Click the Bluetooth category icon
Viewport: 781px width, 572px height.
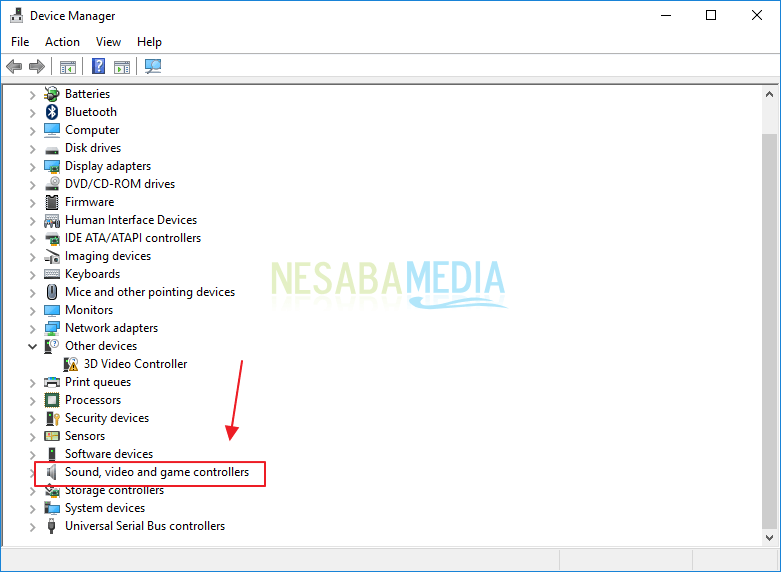pyautogui.click(x=52, y=112)
